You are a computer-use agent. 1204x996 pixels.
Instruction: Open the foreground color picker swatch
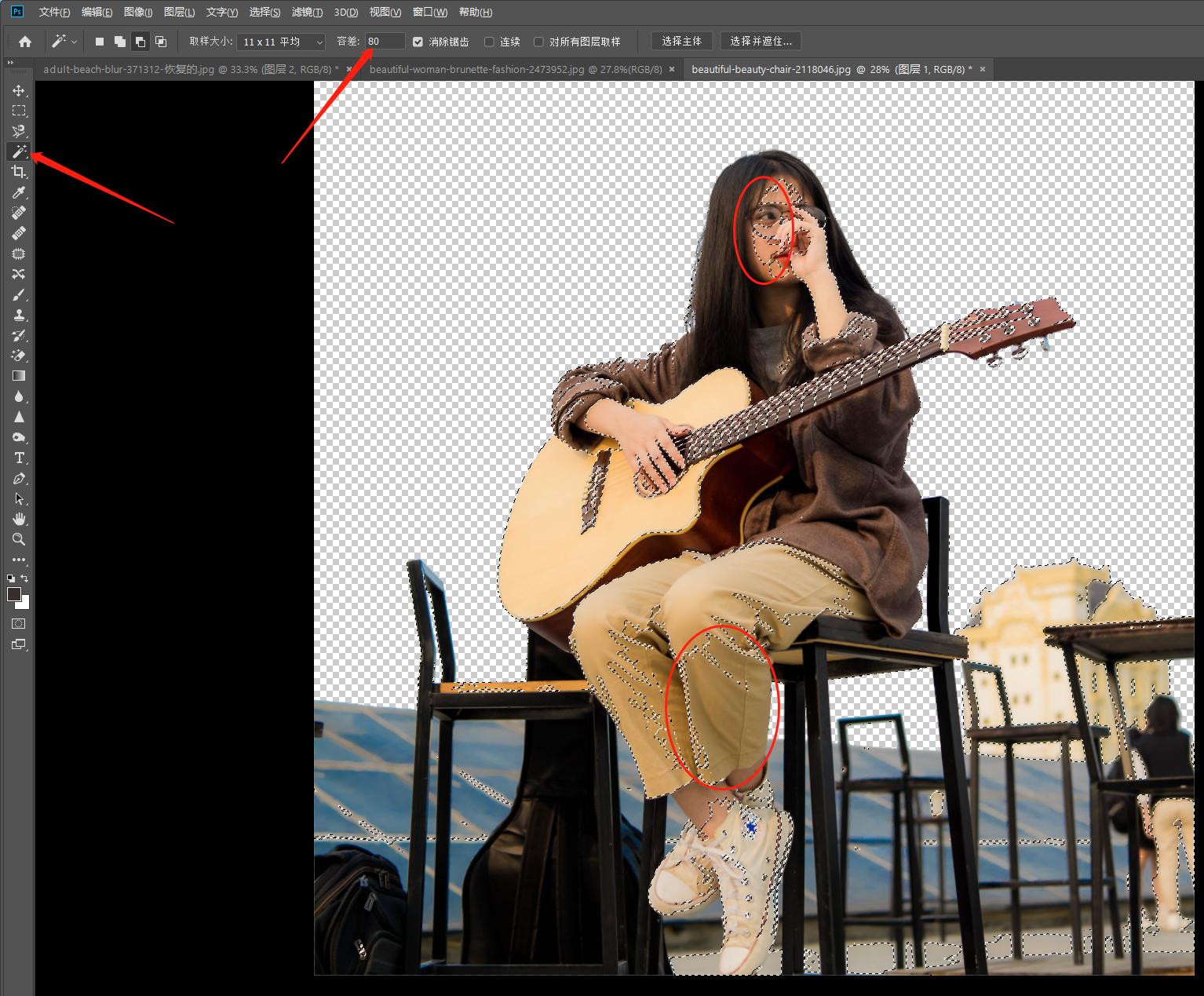(14, 595)
